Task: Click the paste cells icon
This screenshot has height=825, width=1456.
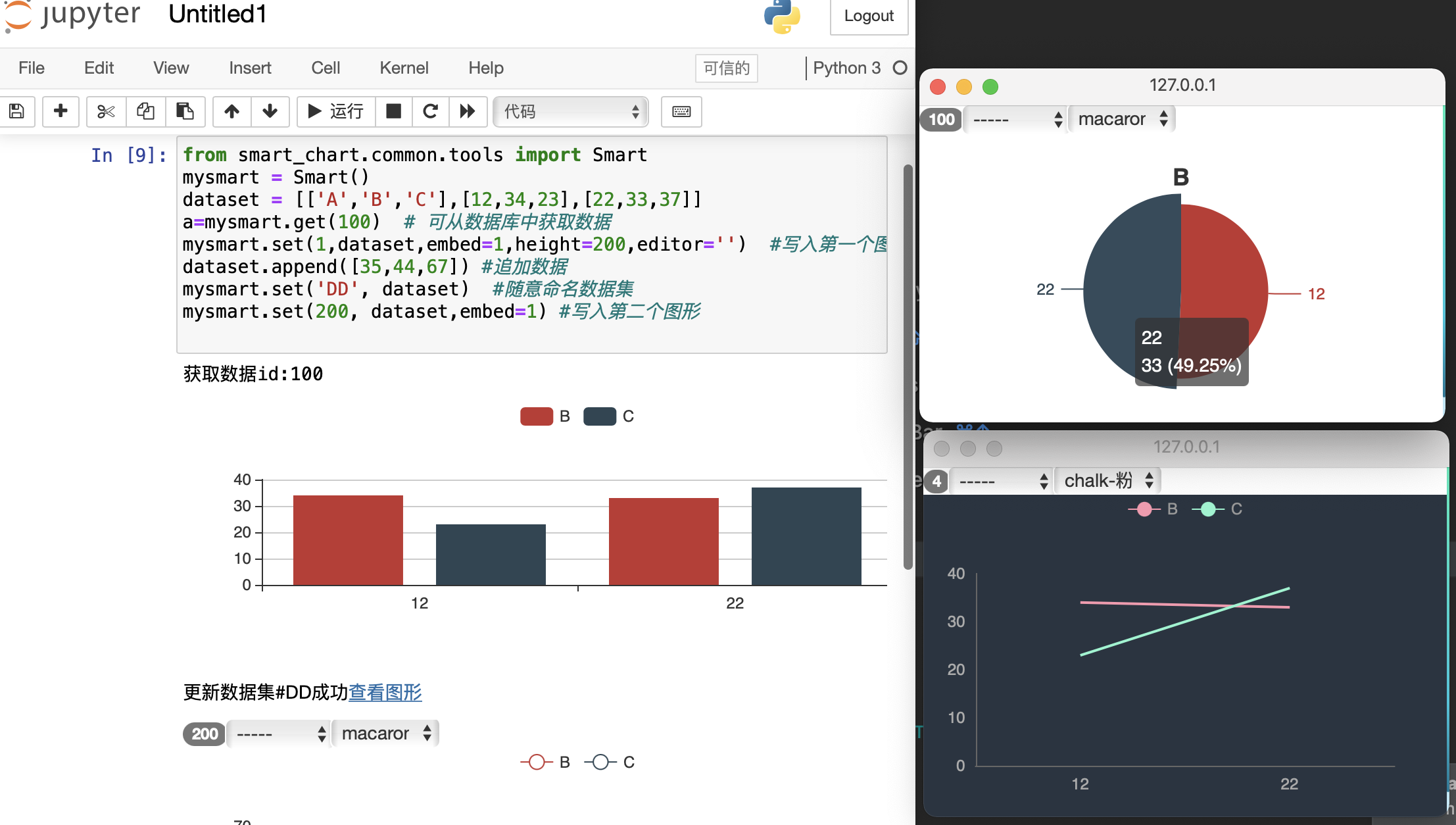Action: click(x=185, y=111)
